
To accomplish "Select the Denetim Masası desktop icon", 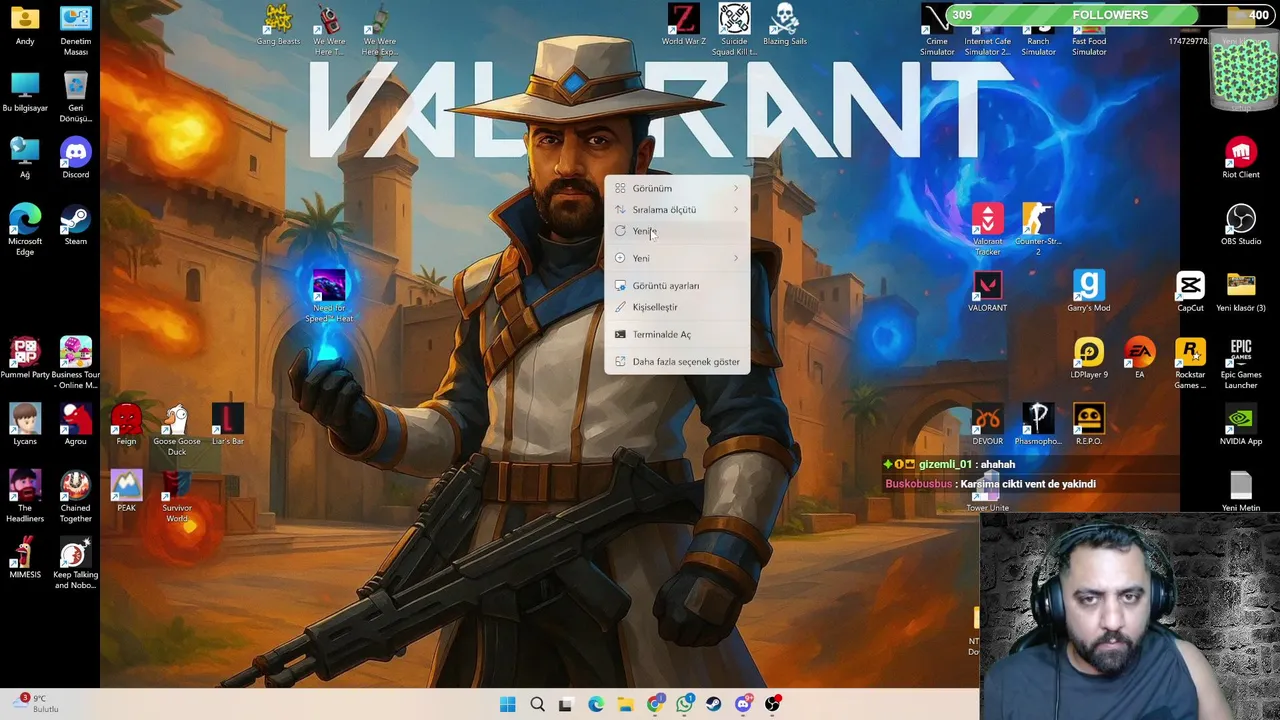I will (75, 30).
